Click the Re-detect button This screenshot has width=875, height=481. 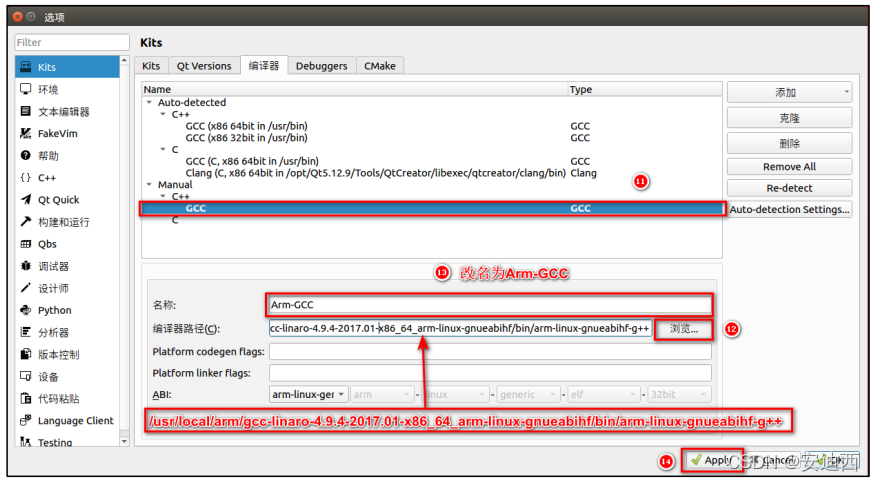[790, 188]
